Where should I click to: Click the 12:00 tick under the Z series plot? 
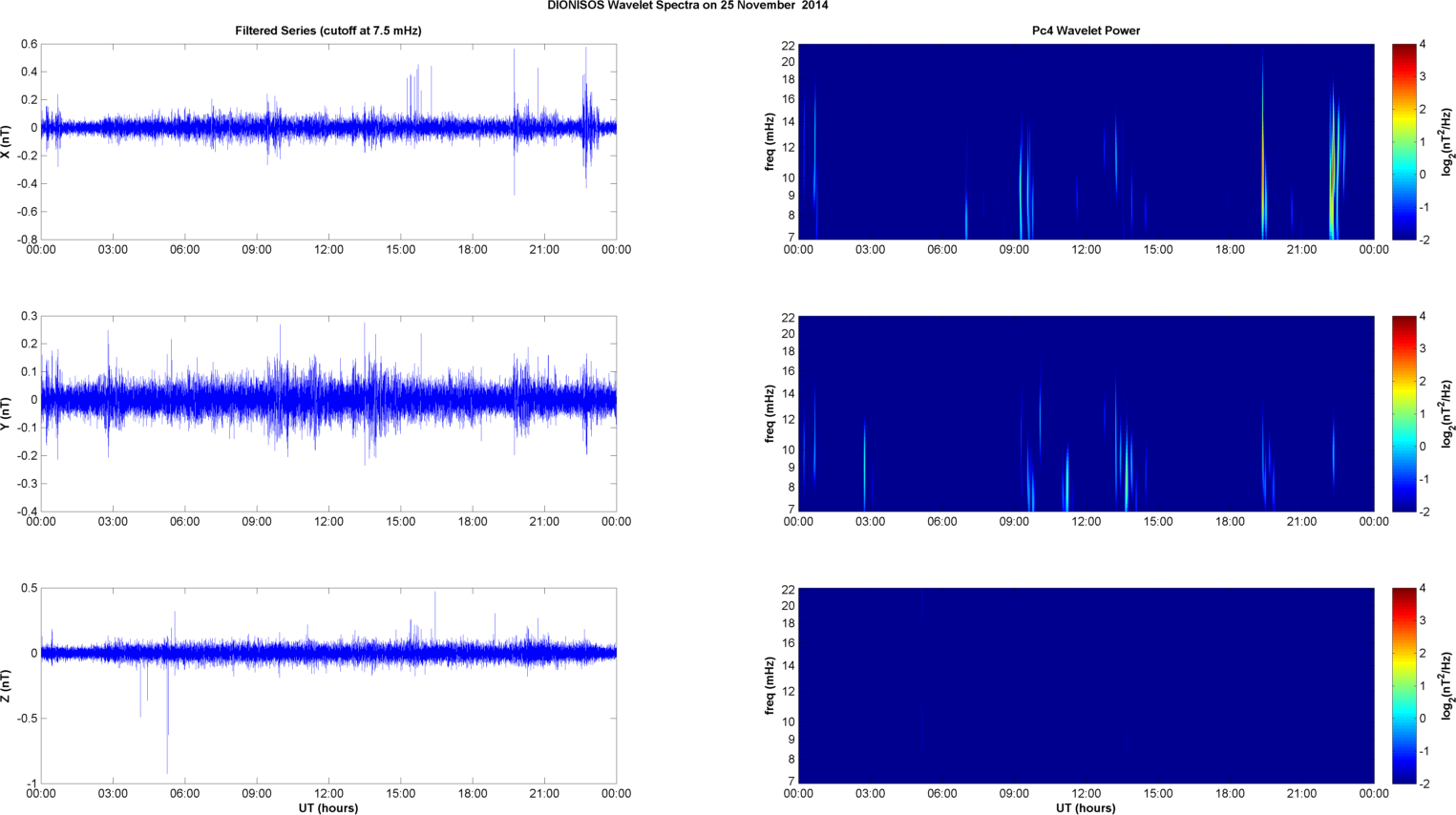click(x=328, y=793)
